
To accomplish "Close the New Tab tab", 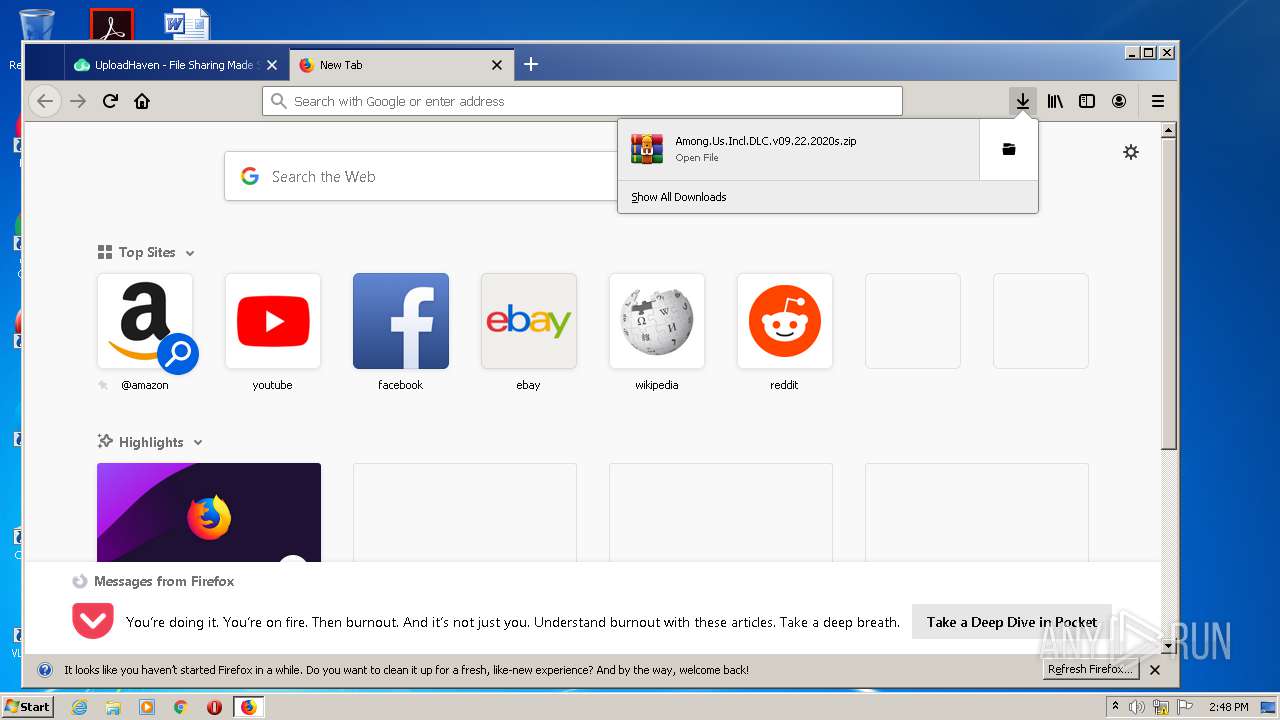I will (x=497, y=65).
